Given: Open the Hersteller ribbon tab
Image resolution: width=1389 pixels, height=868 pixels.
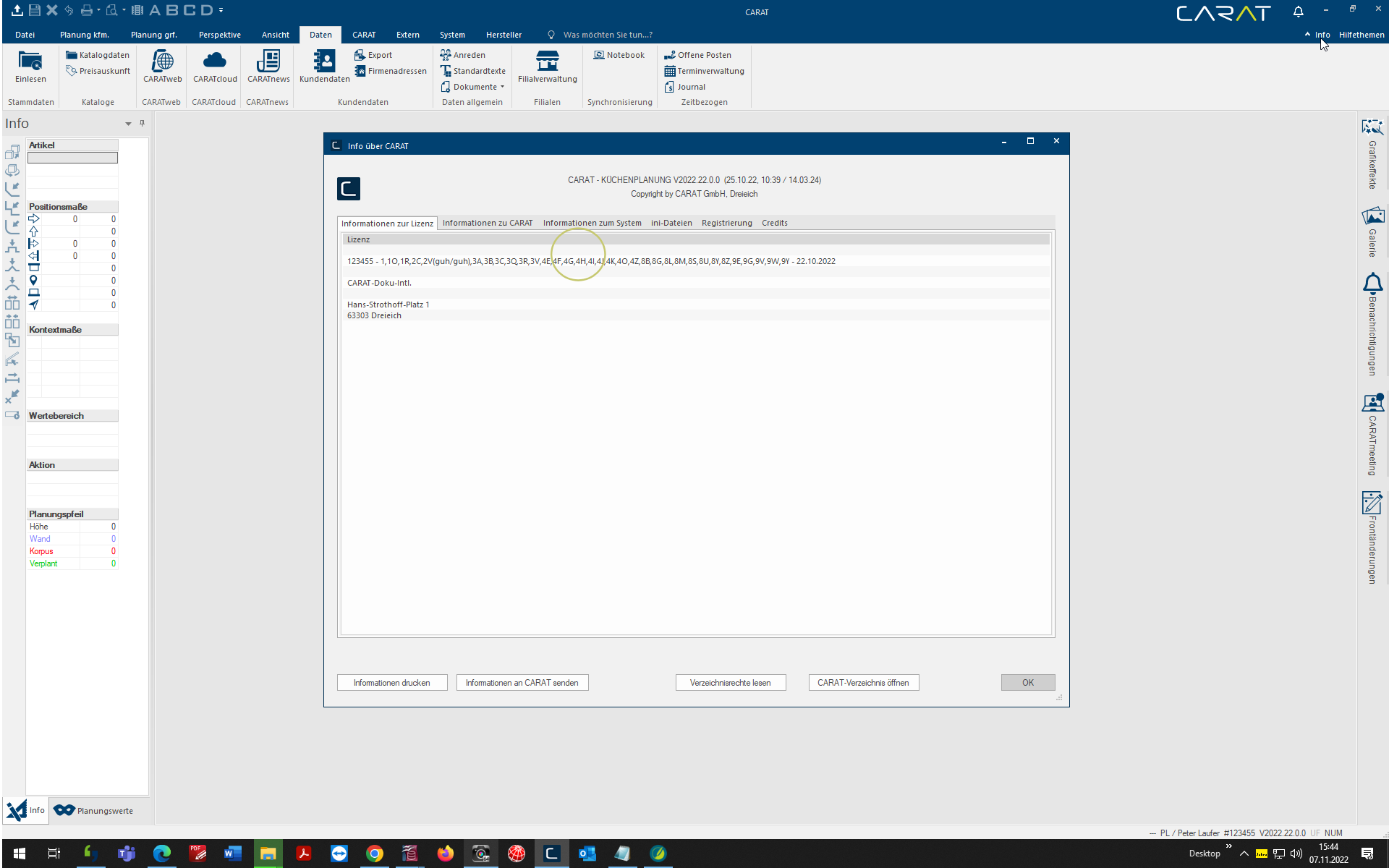Looking at the screenshot, I should (504, 35).
